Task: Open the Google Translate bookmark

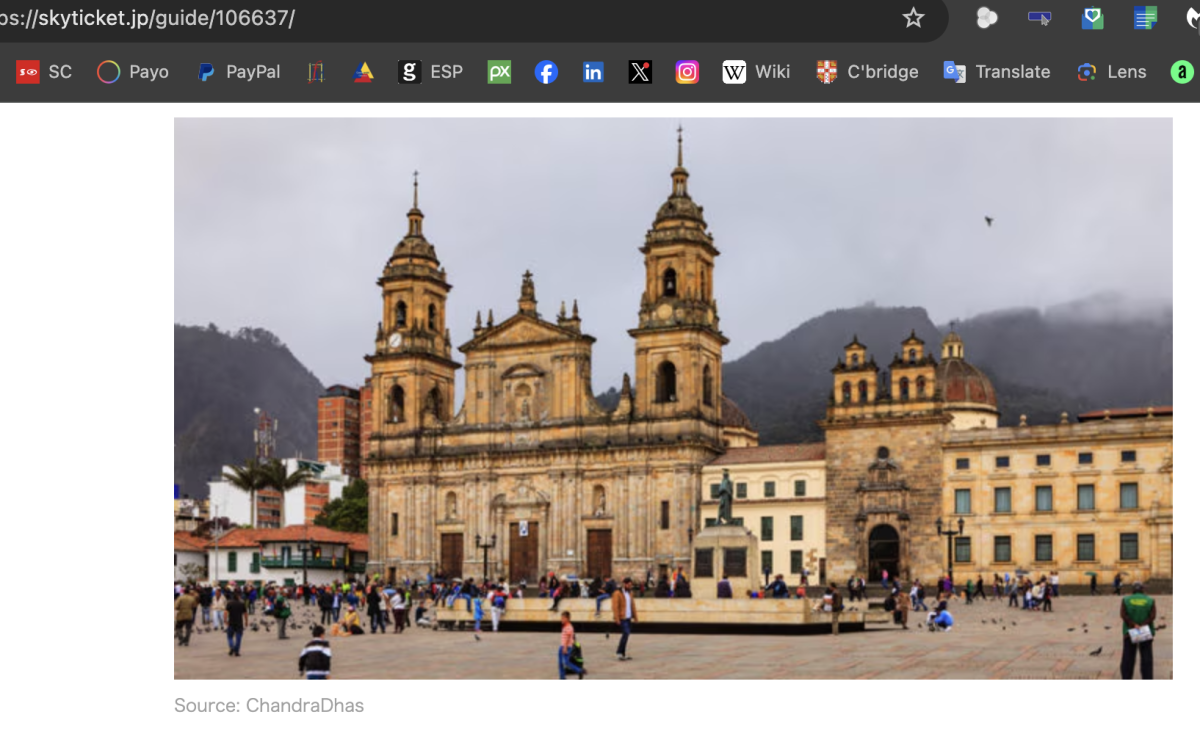Action: coord(997,72)
